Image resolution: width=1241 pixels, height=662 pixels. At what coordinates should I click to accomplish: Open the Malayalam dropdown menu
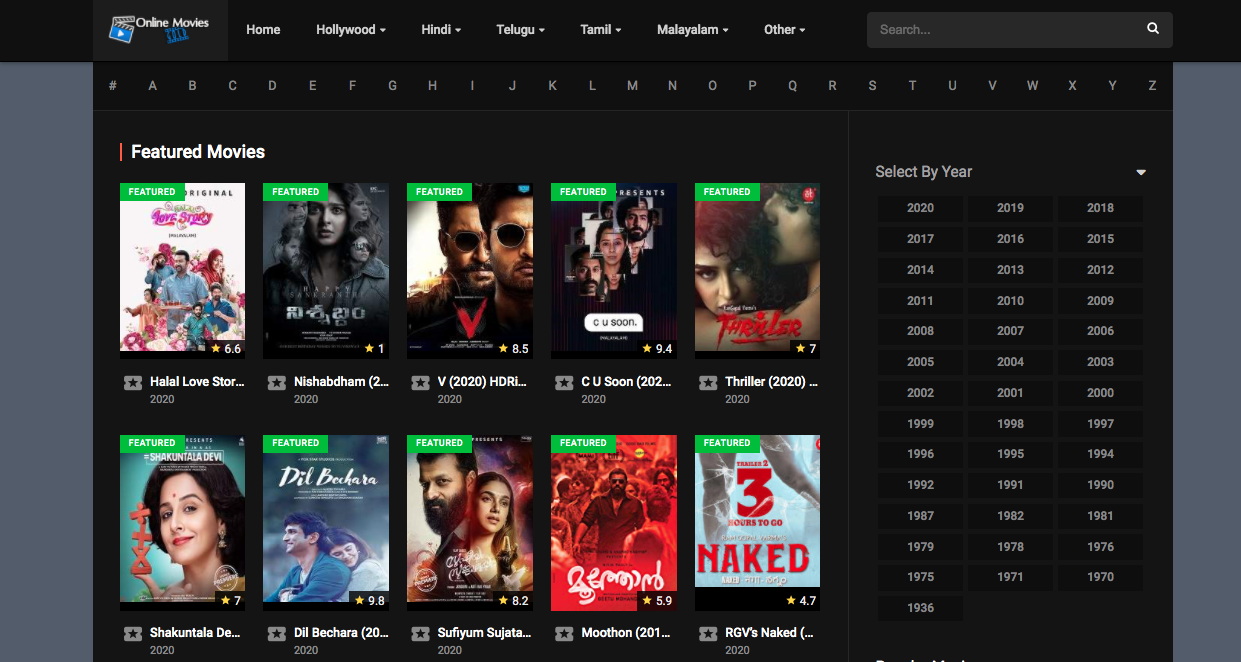click(x=692, y=30)
